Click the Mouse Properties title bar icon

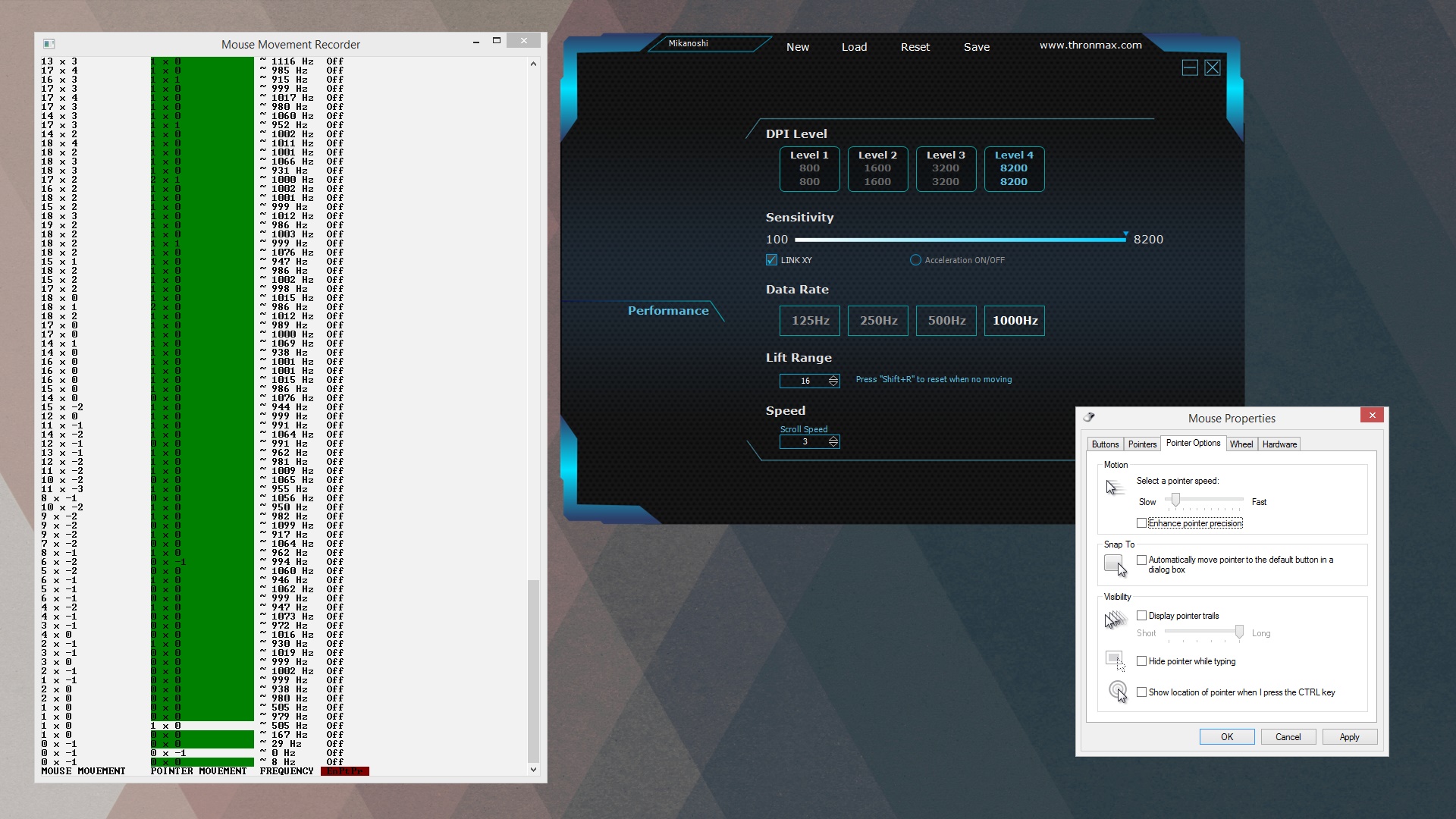[1089, 418]
